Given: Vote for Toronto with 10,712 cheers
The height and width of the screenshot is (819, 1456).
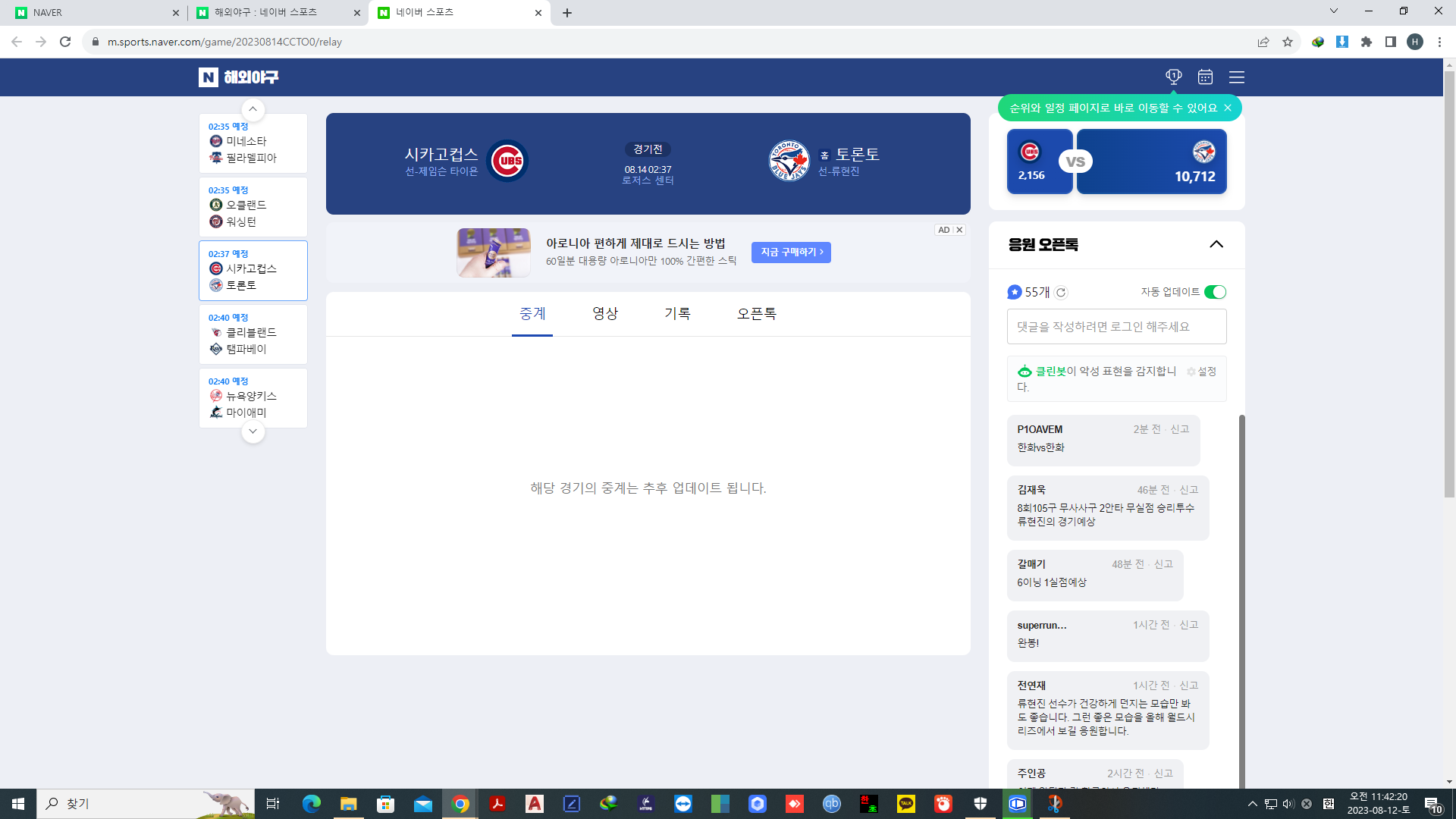Looking at the screenshot, I should (x=1153, y=162).
